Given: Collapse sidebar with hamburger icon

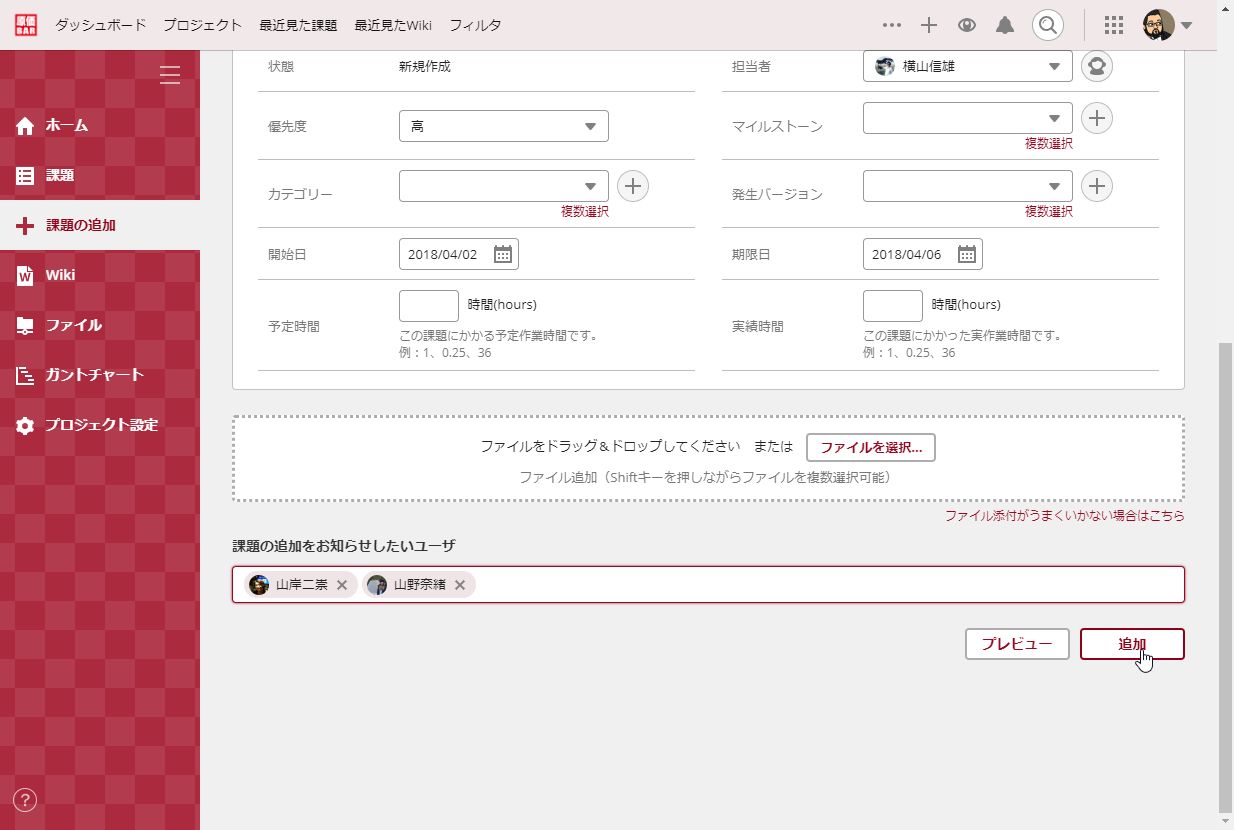Looking at the screenshot, I should click(x=170, y=74).
